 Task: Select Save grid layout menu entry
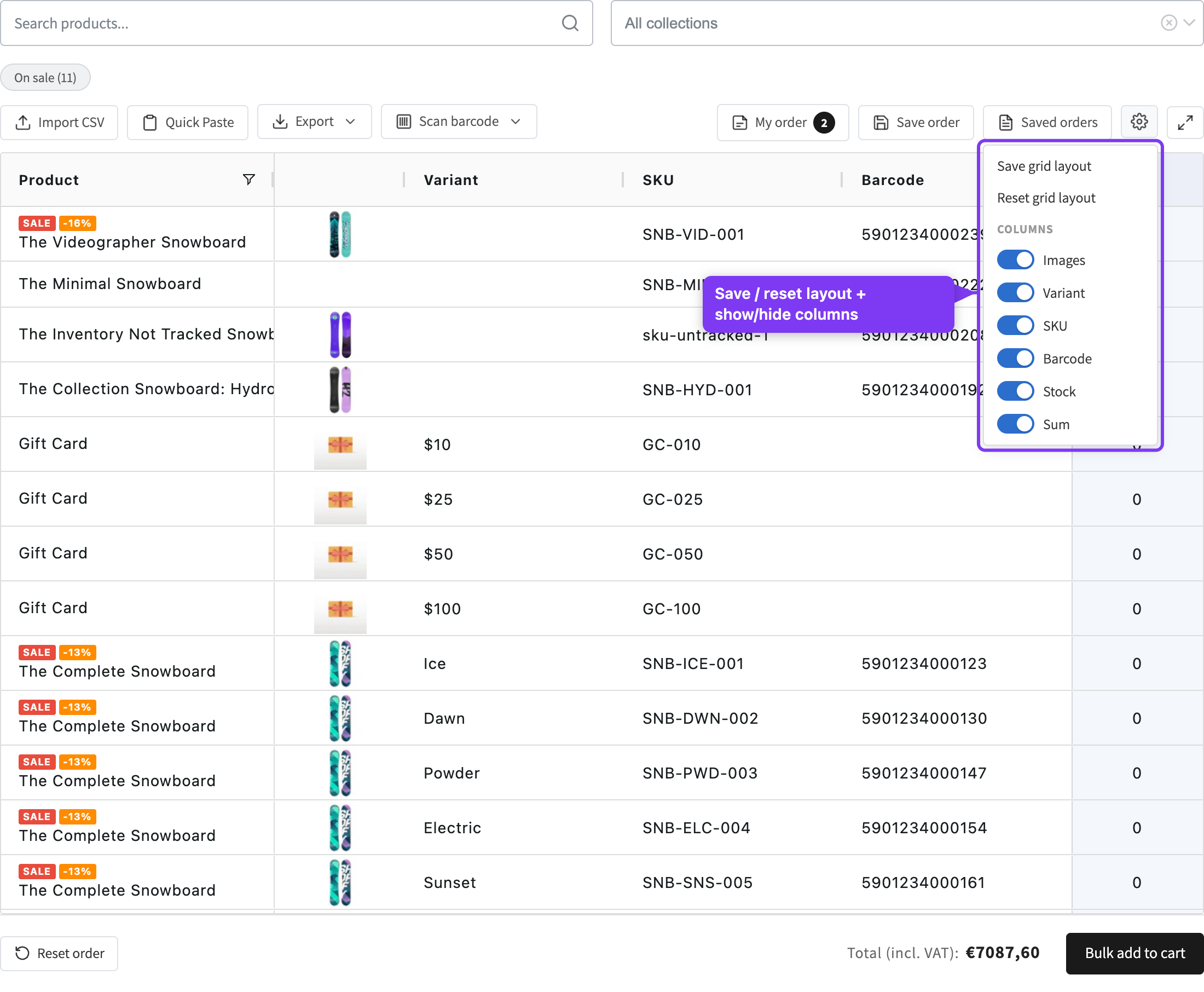click(x=1044, y=166)
